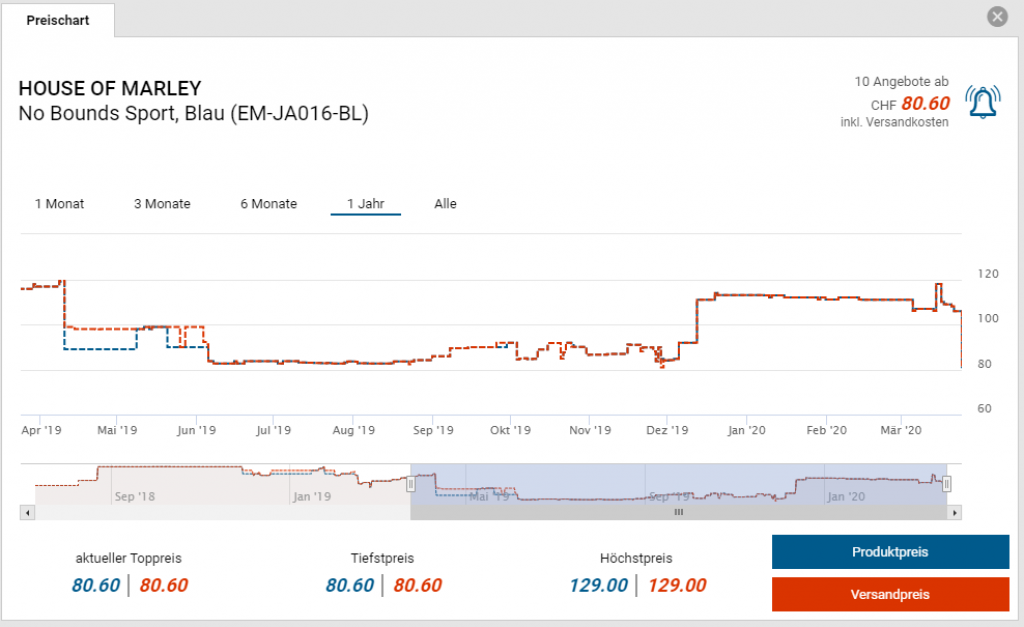
Task: Select the 6 Monate time range
Action: tap(268, 204)
